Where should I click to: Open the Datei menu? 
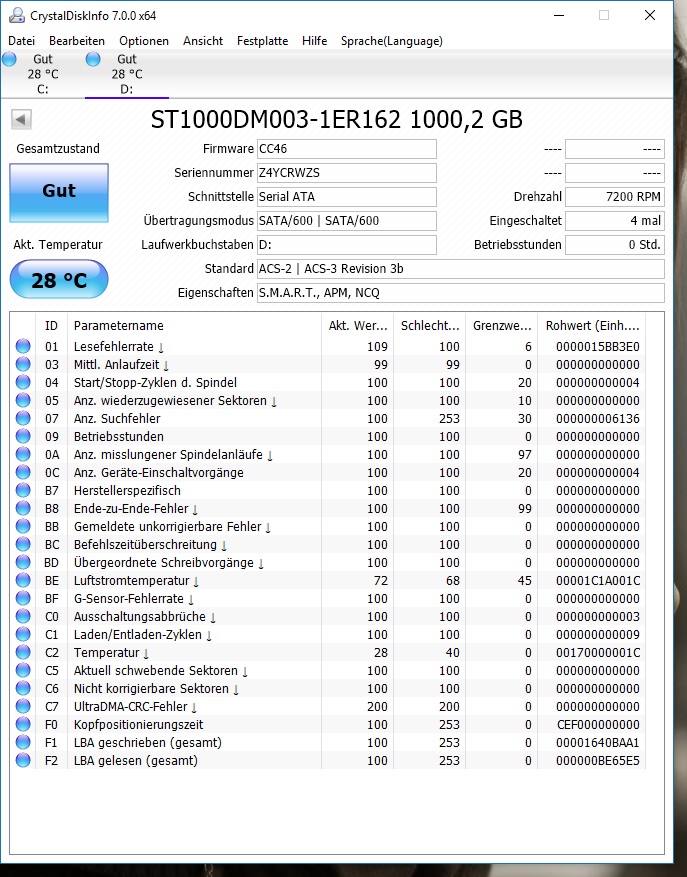(x=21, y=41)
